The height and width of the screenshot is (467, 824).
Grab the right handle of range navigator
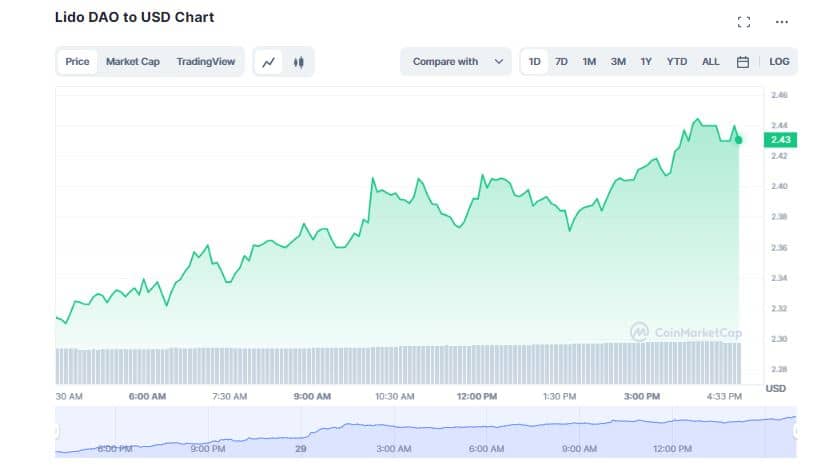click(x=796, y=431)
